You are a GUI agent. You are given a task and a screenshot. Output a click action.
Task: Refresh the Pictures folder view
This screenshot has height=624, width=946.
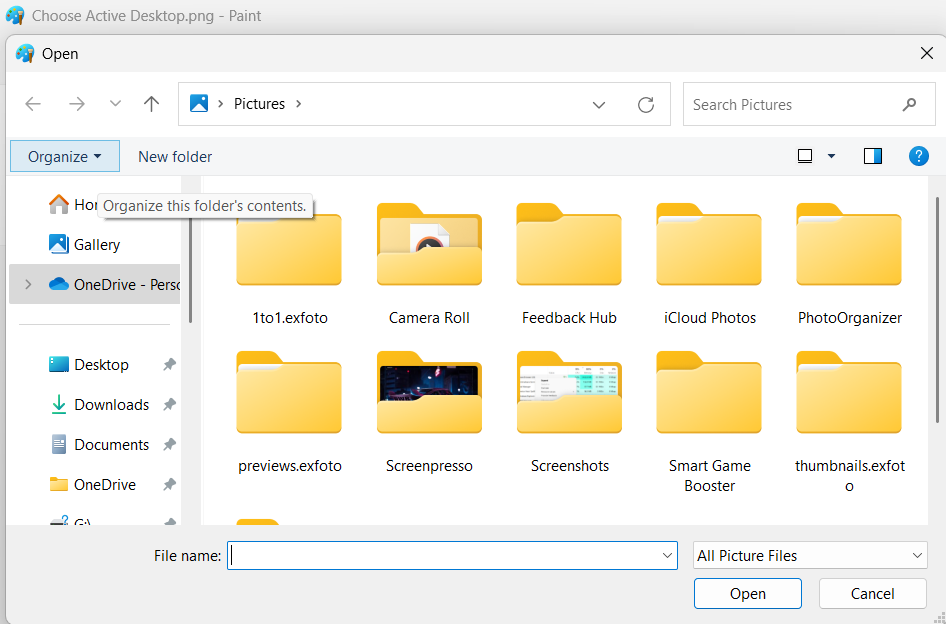(646, 104)
